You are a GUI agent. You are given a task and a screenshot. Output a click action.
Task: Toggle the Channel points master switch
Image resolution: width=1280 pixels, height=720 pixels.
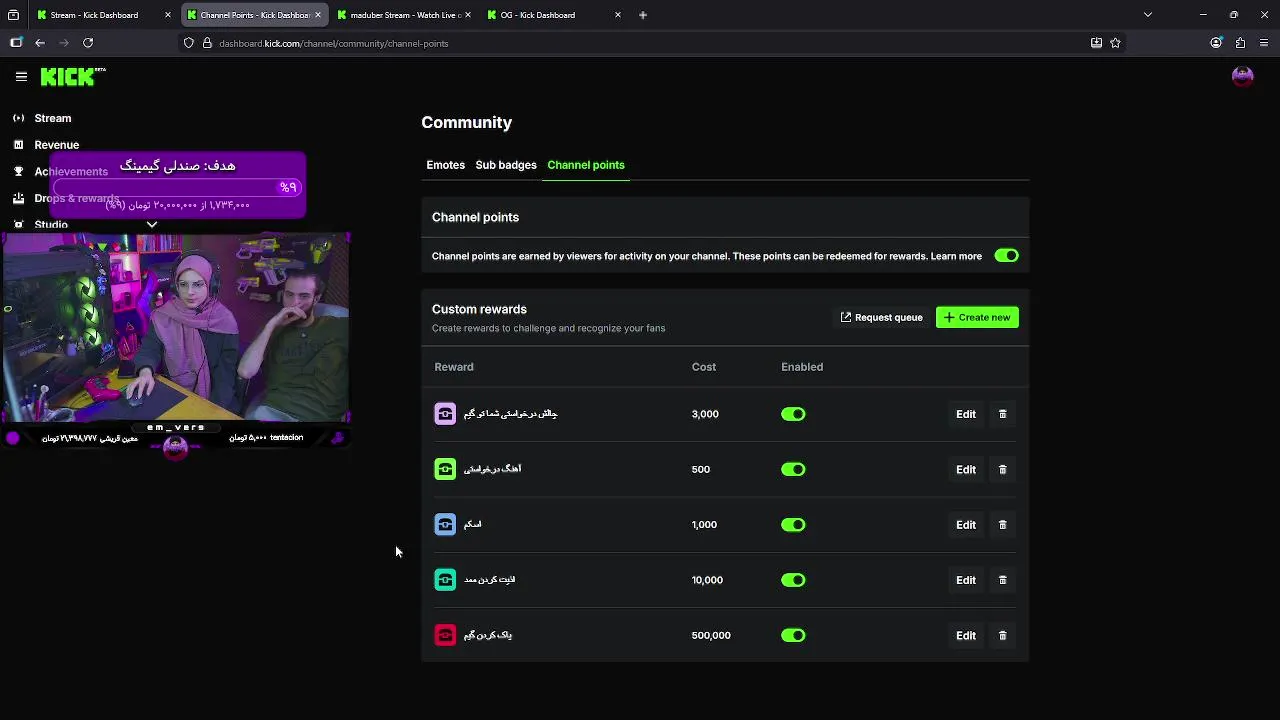coord(1006,256)
